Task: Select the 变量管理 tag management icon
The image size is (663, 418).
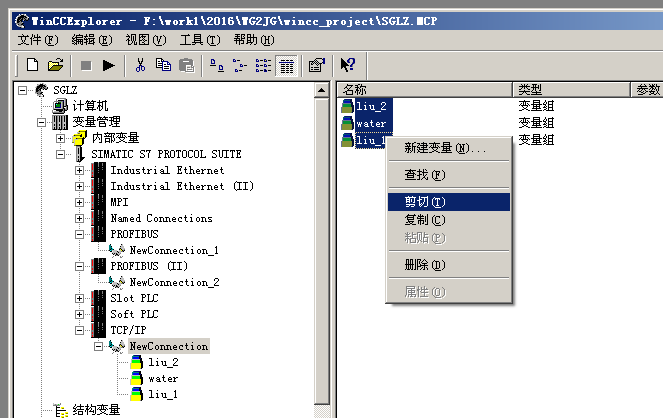Action: [60, 122]
